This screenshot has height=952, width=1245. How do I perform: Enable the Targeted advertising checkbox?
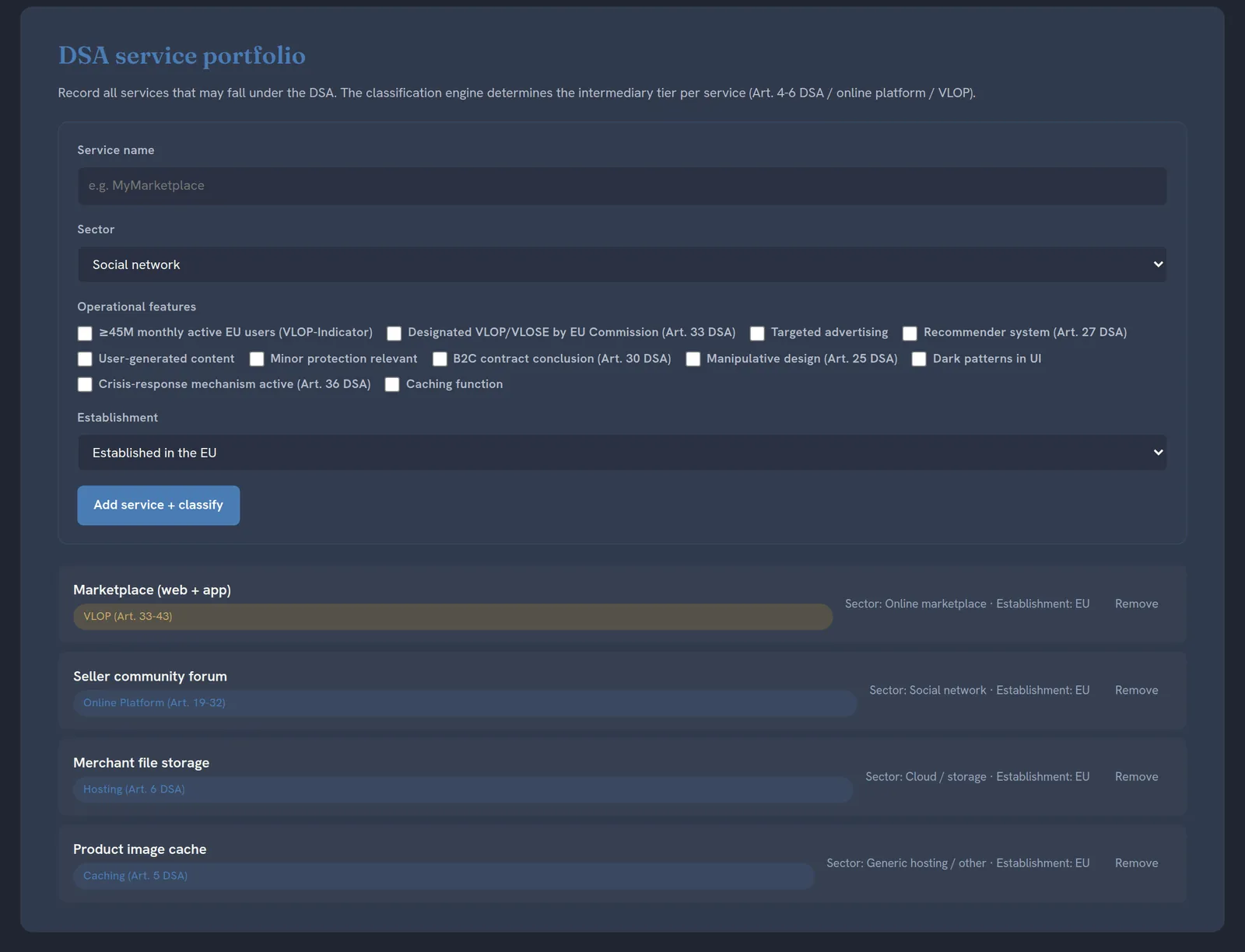click(x=757, y=333)
